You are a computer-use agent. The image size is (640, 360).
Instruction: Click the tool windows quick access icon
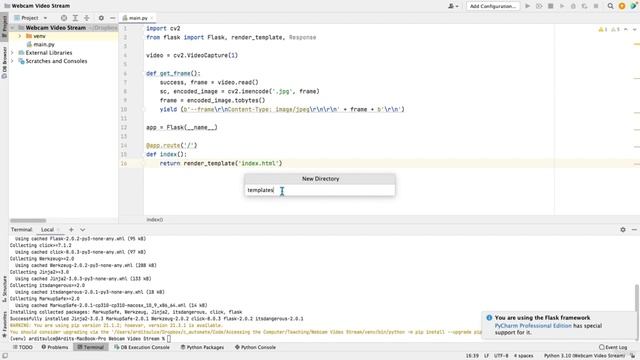pyautogui.click(x=4, y=356)
